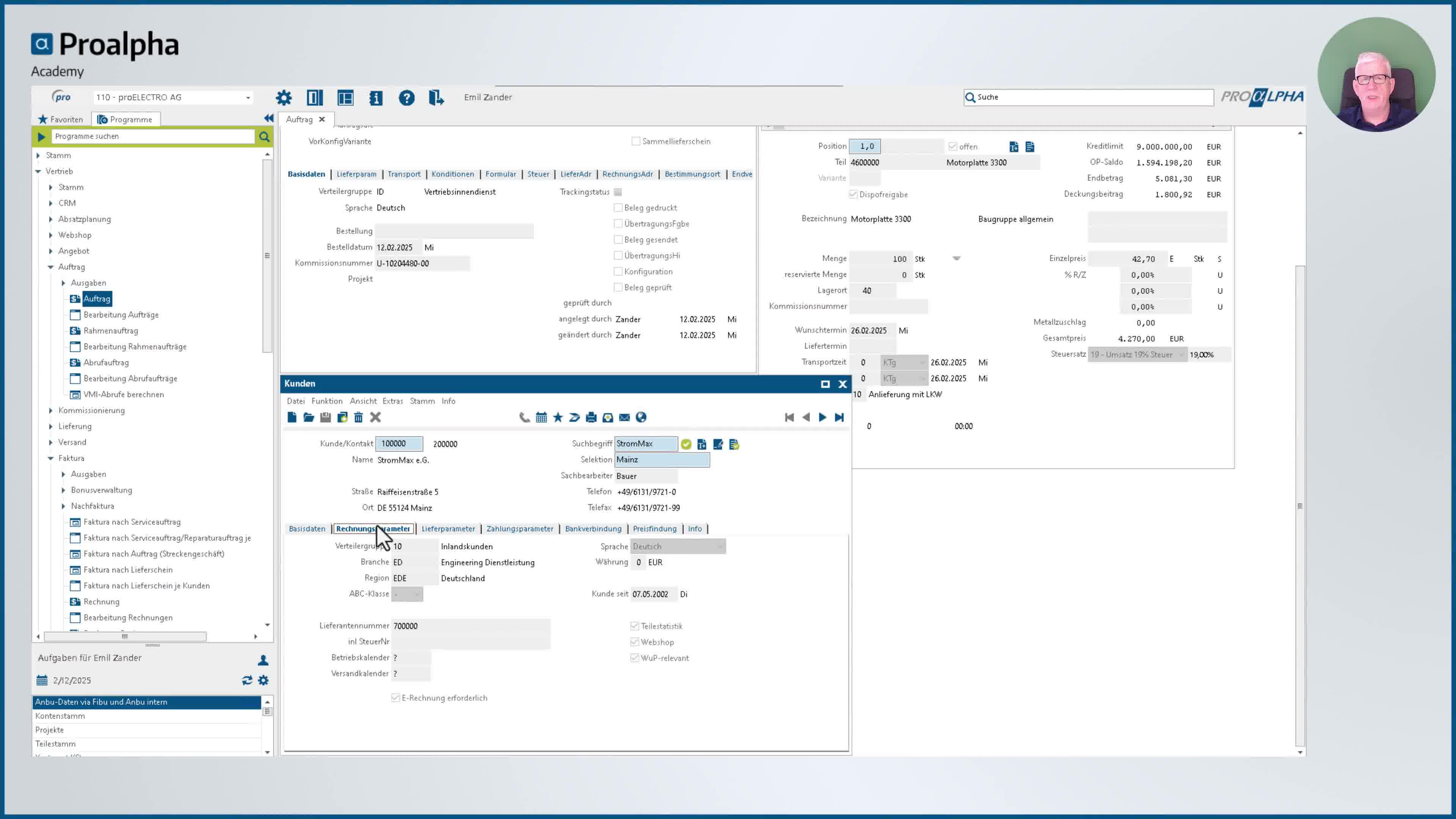Image resolution: width=1456 pixels, height=819 pixels.
Task: Click the save disk icon in the Kunden toolbar
Action: (326, 417)
